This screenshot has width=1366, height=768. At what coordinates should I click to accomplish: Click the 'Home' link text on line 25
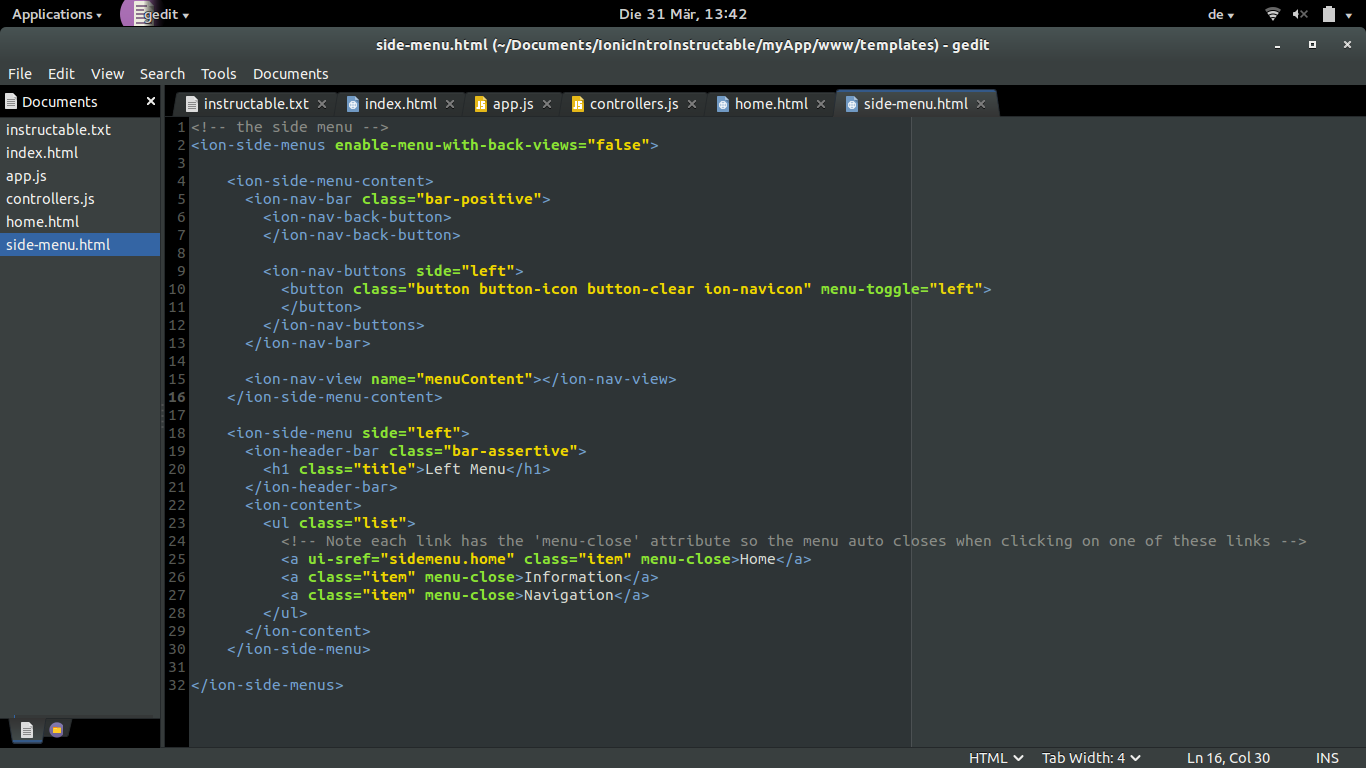tap(758, 559)
